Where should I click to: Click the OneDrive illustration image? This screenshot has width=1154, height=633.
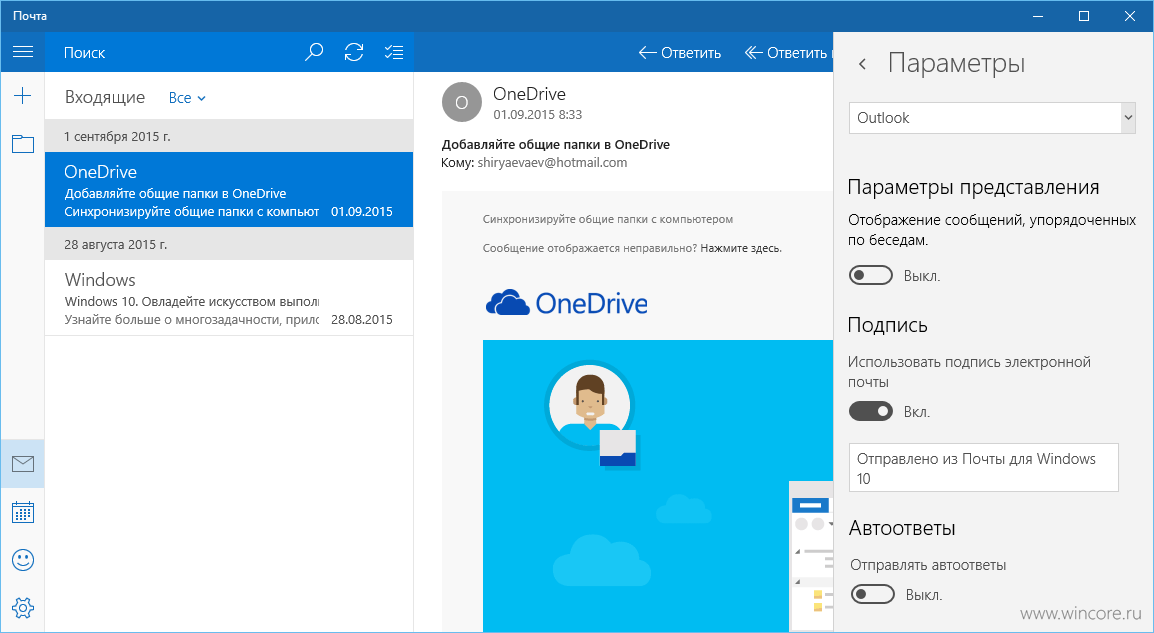[x=658, y=486]
